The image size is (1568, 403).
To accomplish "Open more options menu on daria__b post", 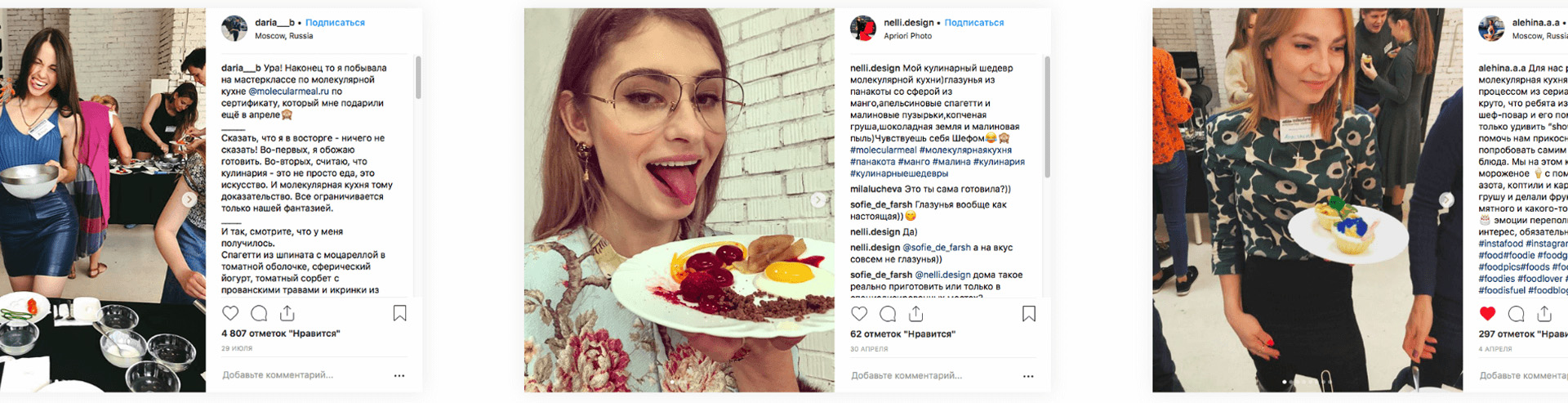I will pos(399,376).
